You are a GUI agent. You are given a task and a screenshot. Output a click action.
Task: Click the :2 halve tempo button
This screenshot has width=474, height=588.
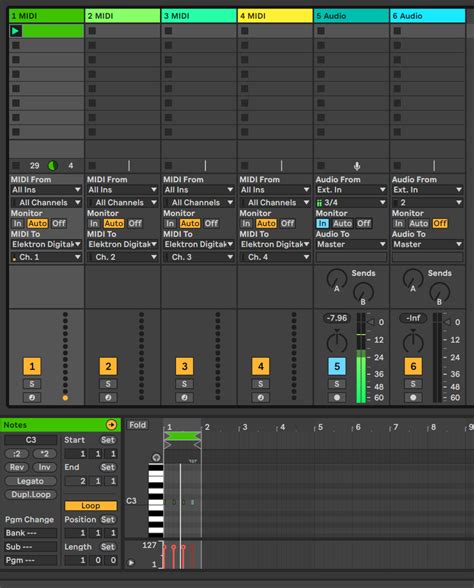[17, 454]
